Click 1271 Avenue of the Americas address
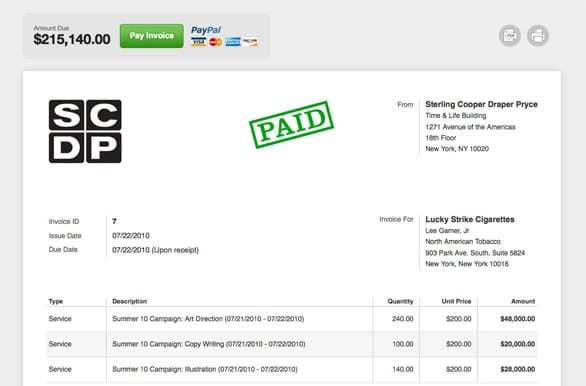This screenshot has width=586, height=386. 470,127
